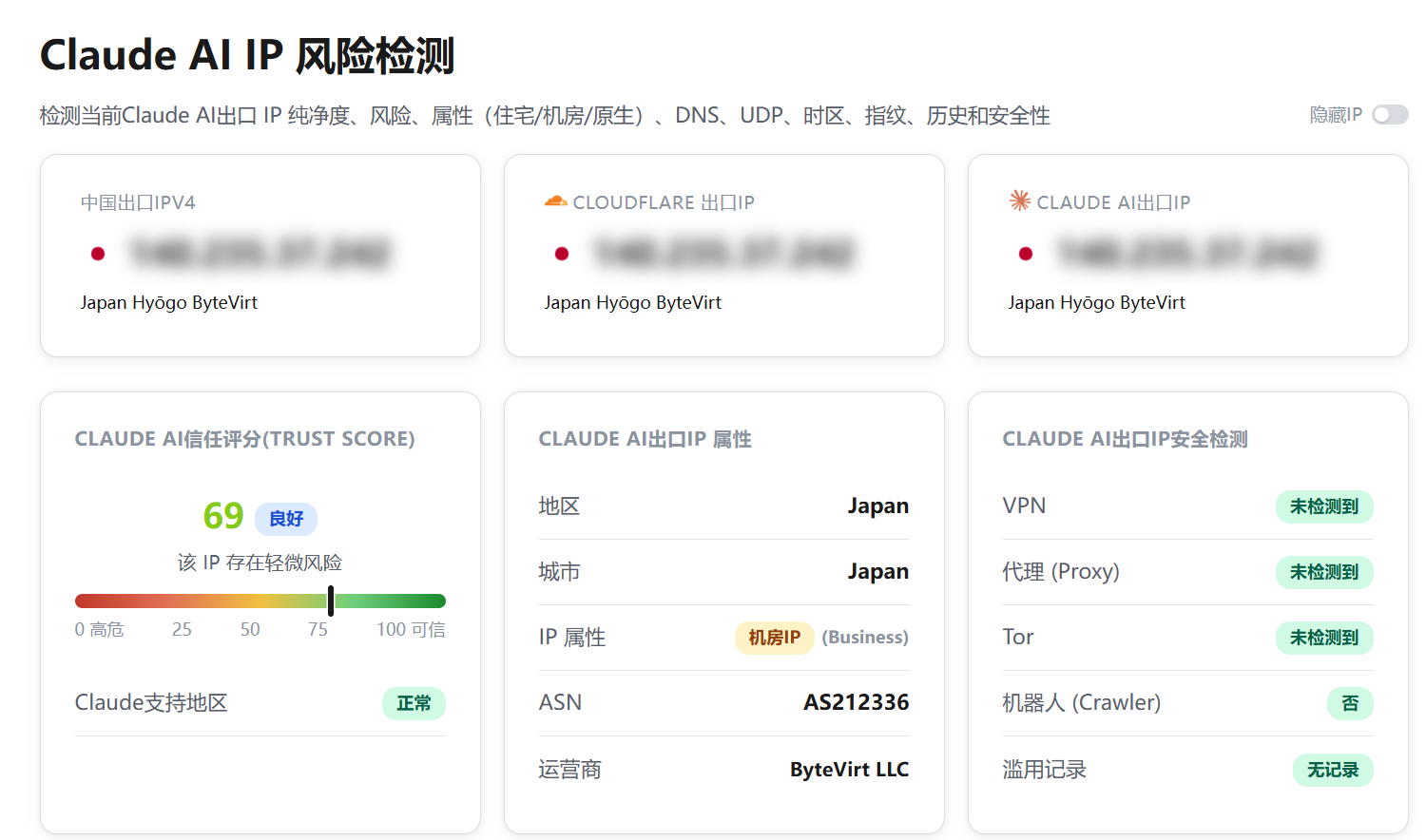Click the 该 IP 存在轻微风险 text
1426x840 pixels.
[x=260, y=563]
